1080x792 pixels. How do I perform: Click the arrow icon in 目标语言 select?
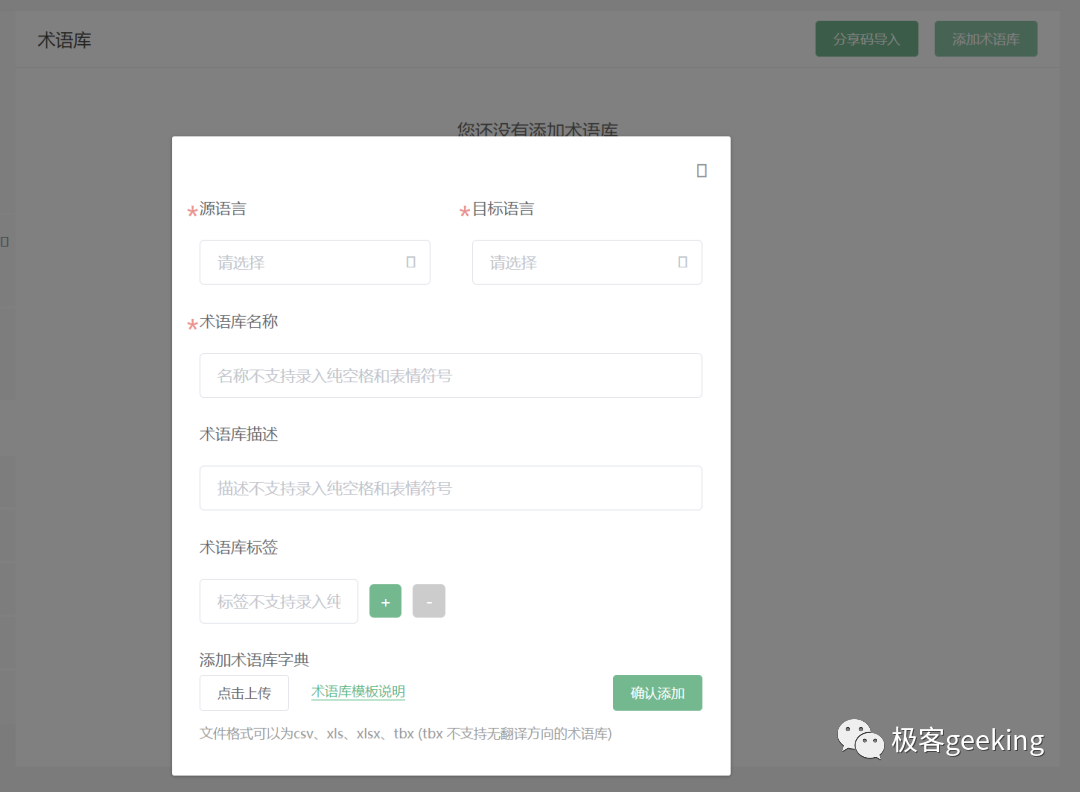point(682,262)
